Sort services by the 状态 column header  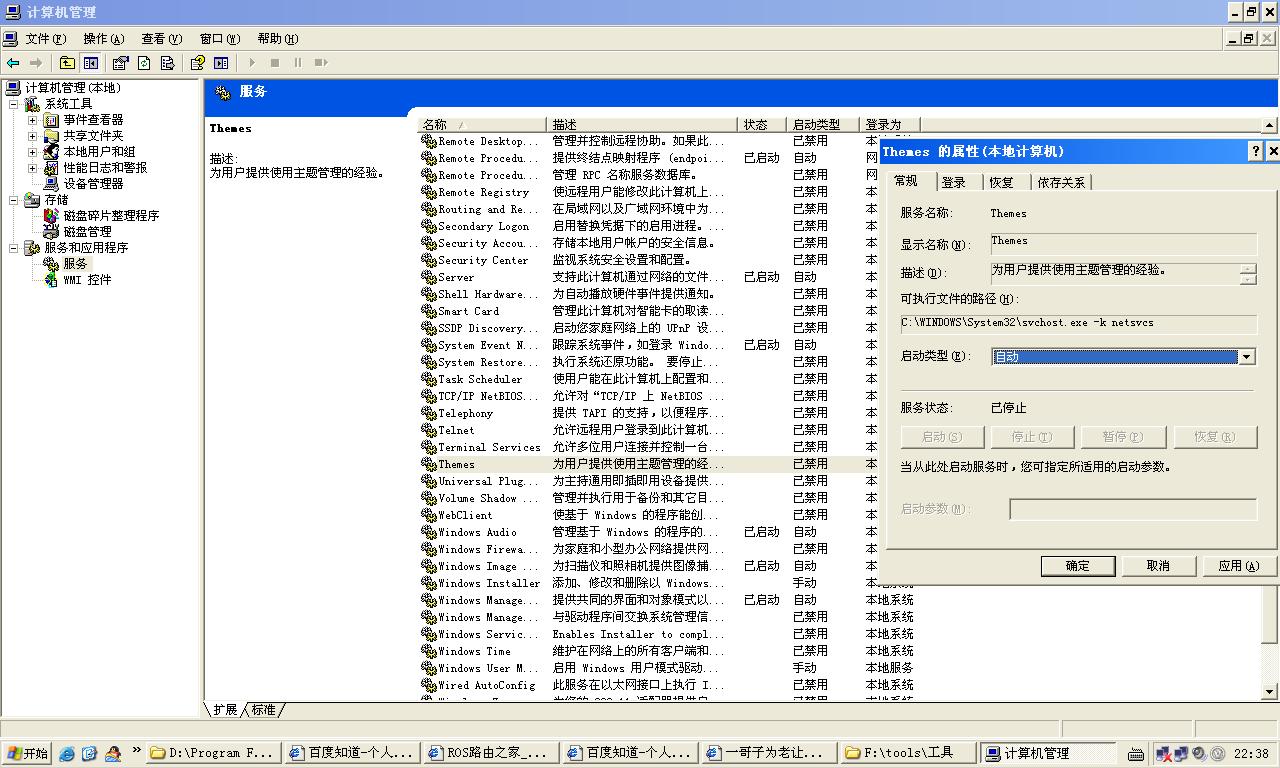(x=763, y=125)
